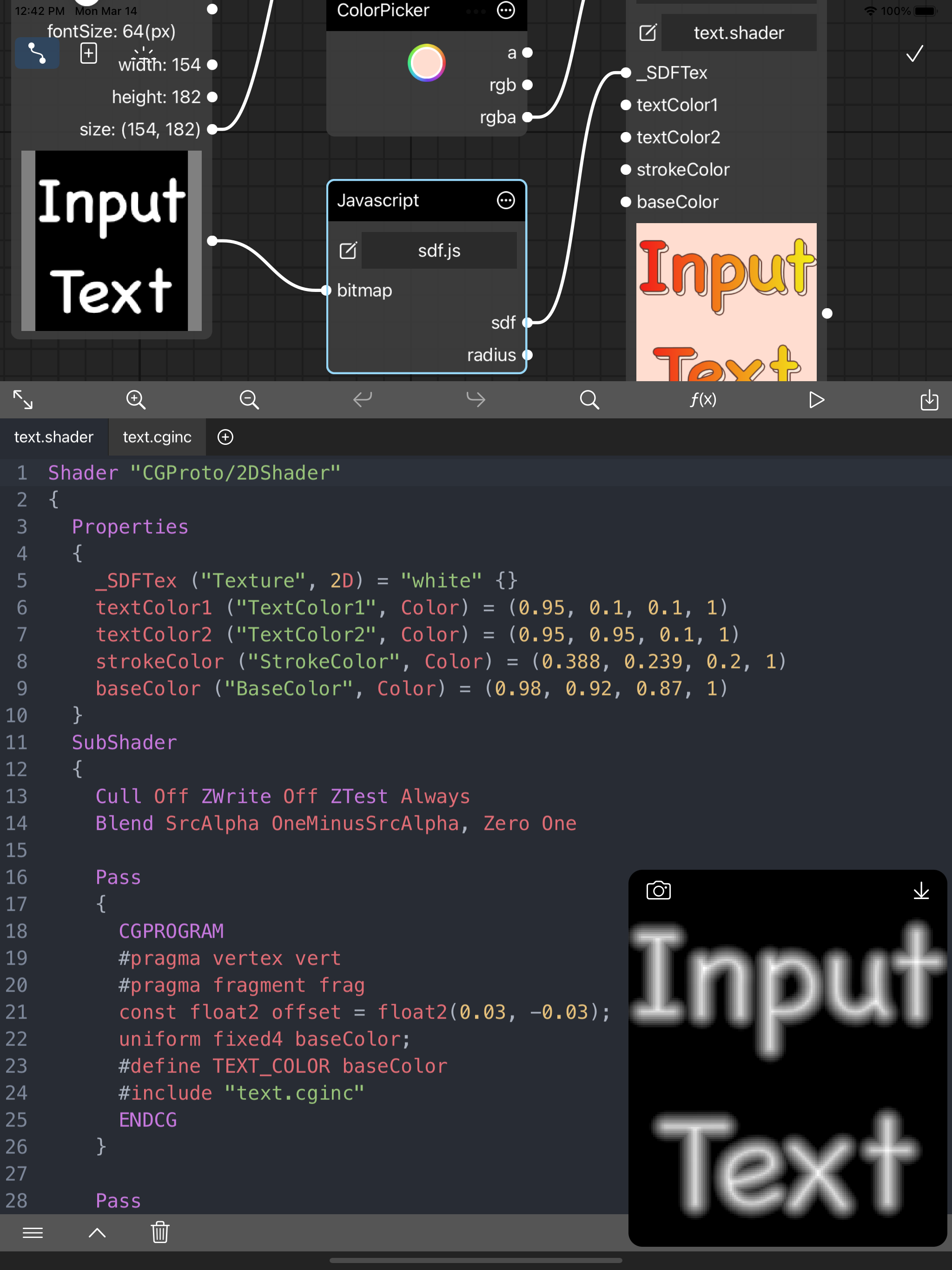Delete with the trash can icon
952x1270 pixels.
coord(160,1232)
